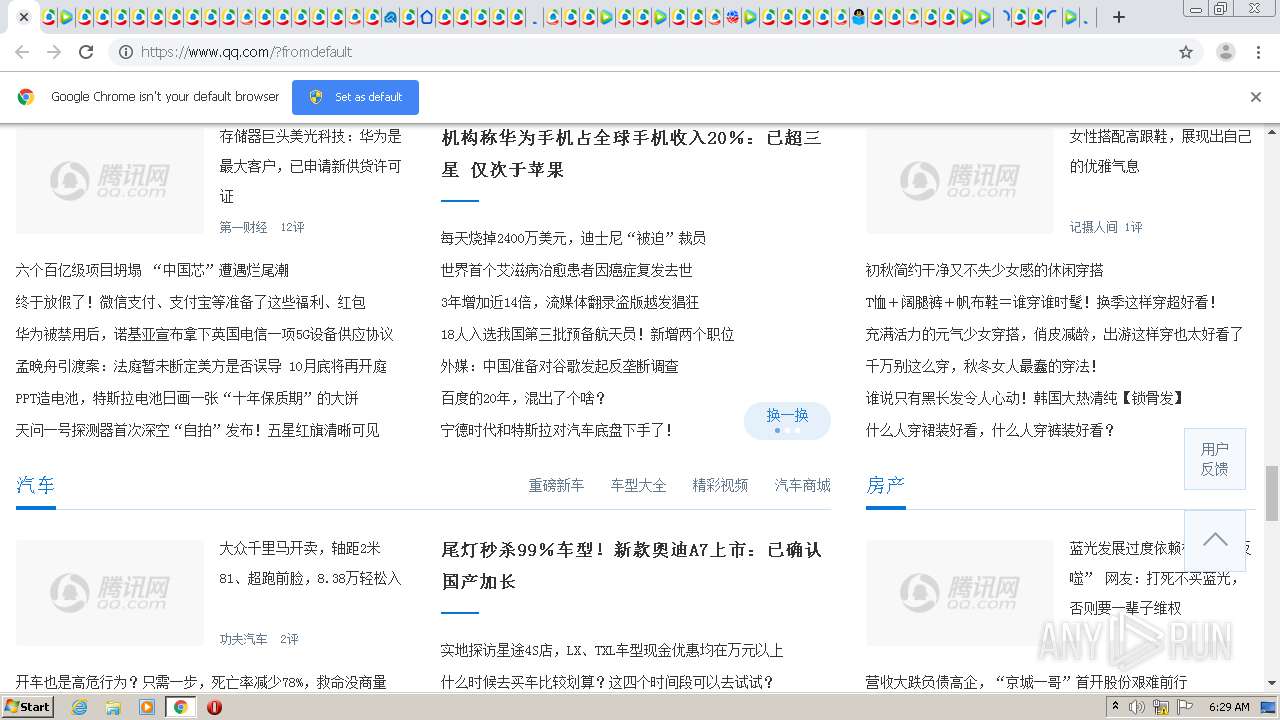The height and width of the screenshot is (720, 1280).
Task: Open 六个百亿级项目坍塌 article
Action: tap(152, 270)
